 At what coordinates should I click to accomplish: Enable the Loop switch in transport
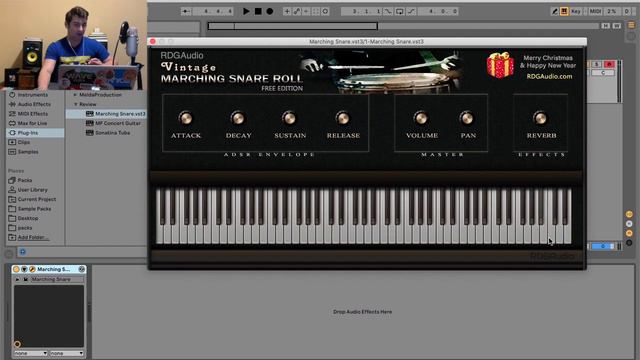pyautogui.click(x=400, y=11)
